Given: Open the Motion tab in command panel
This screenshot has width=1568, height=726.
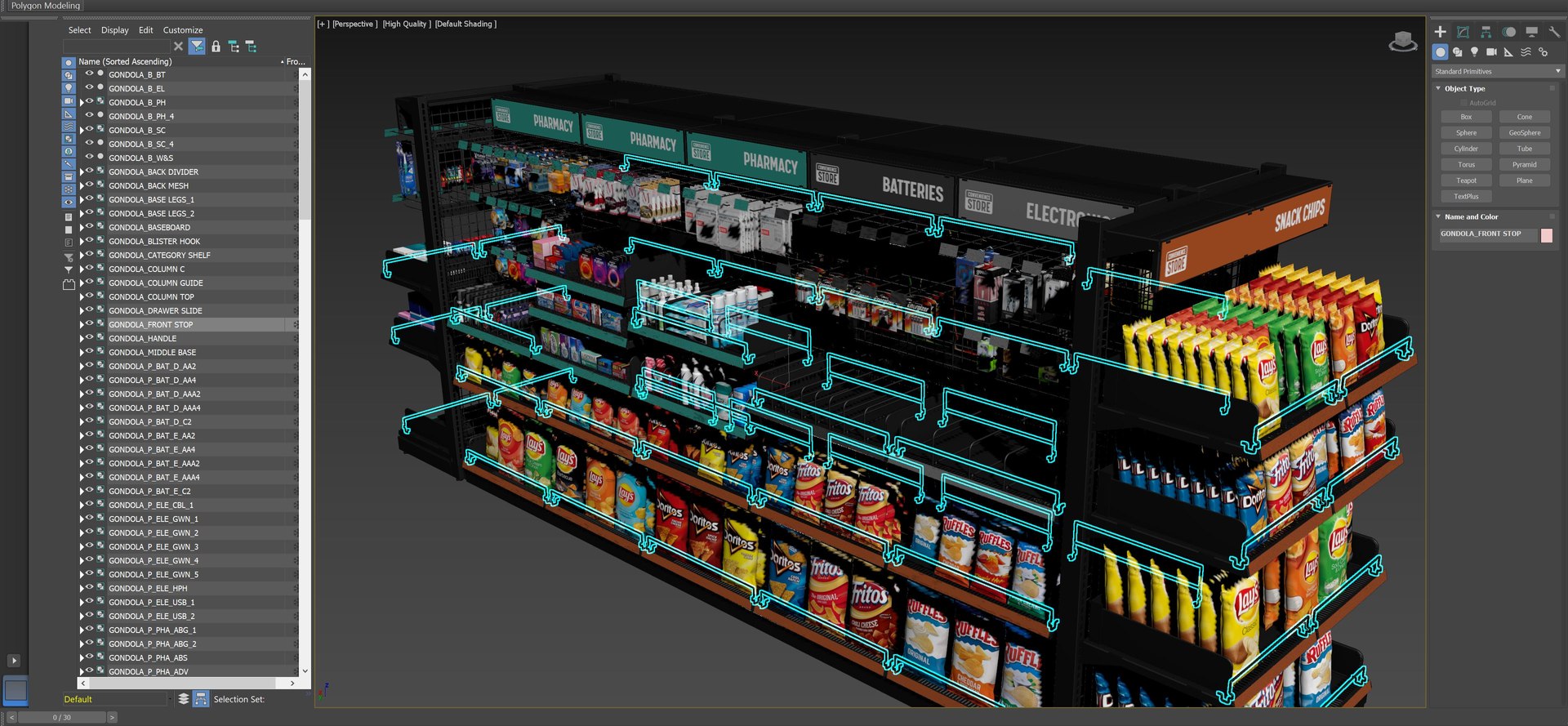Looking at the screenshot, I should tap(1508, 32).
